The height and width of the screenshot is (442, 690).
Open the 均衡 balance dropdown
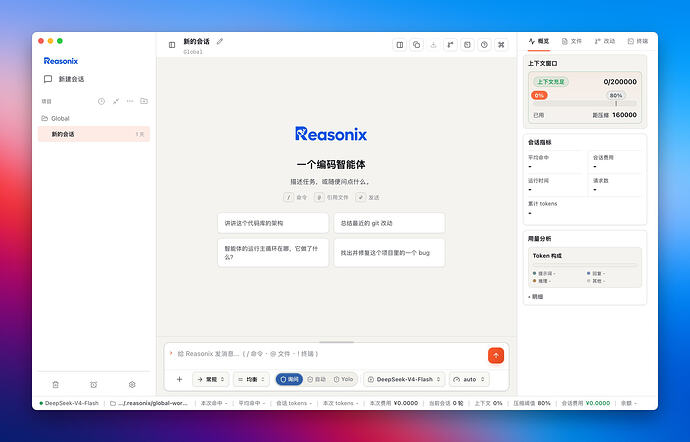(251, 379)
